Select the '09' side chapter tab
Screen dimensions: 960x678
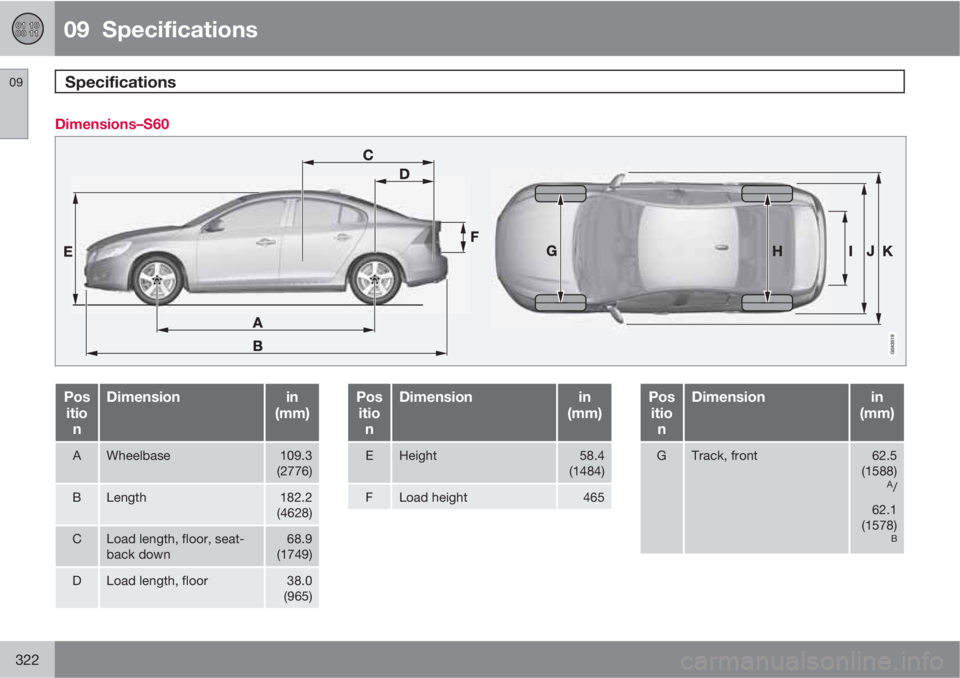point(14,104)
